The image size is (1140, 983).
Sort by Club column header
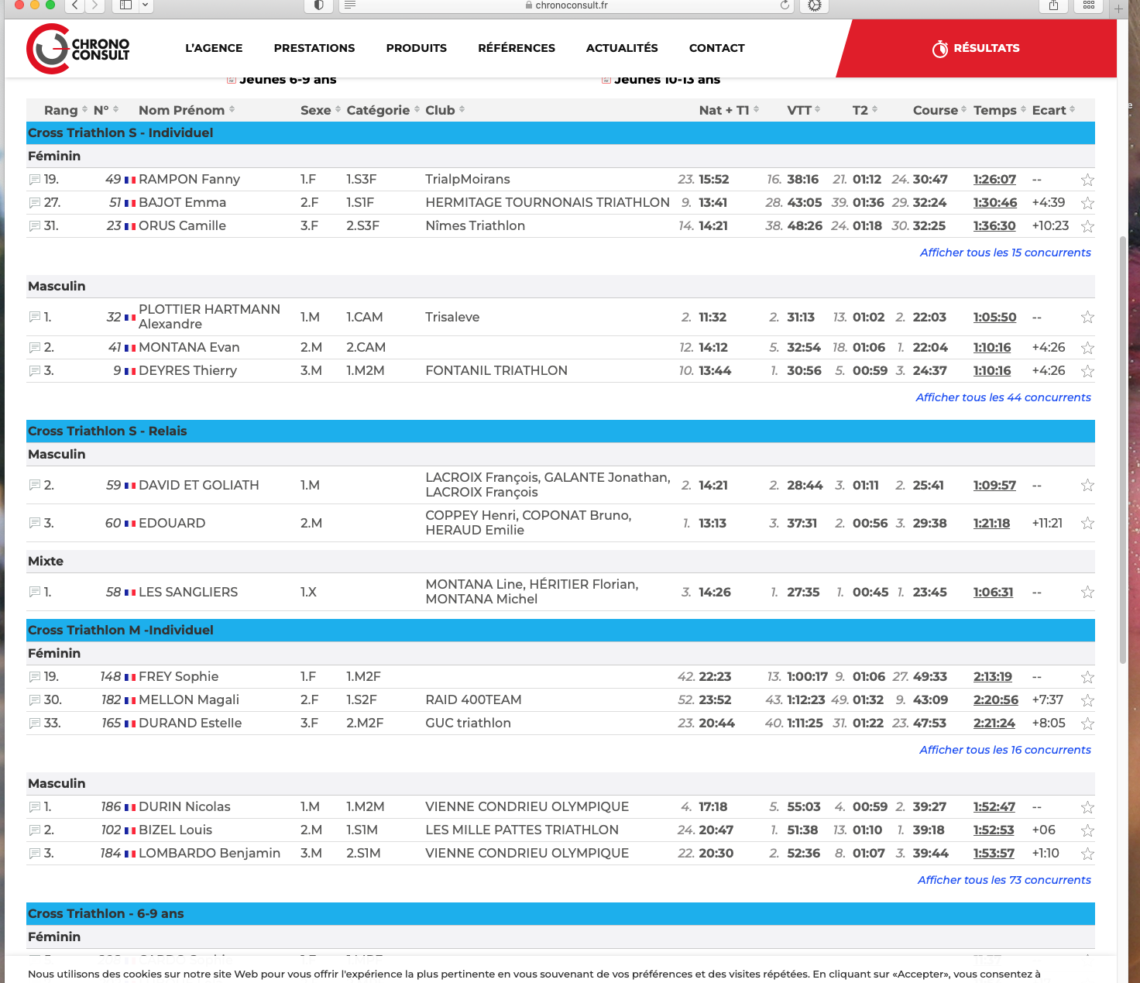pyautogui.click(x=461, y=110)
